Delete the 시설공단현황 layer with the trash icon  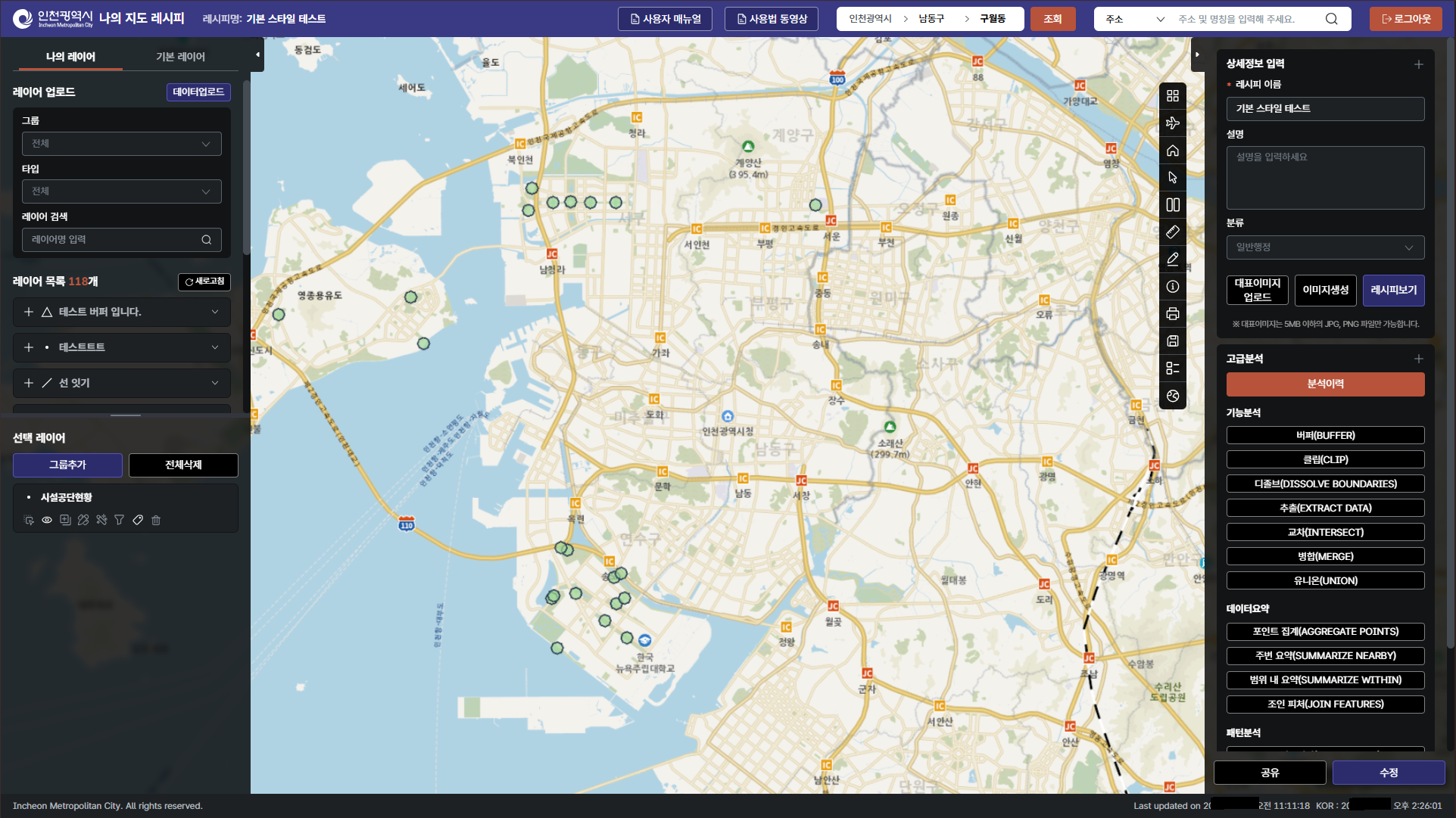tap(156, 520)
